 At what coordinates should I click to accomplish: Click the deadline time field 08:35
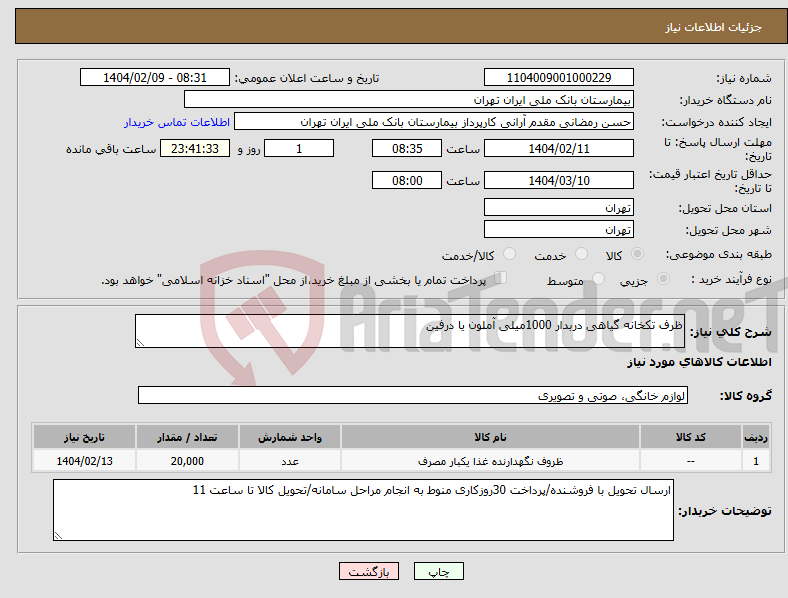tap(407, 148)
